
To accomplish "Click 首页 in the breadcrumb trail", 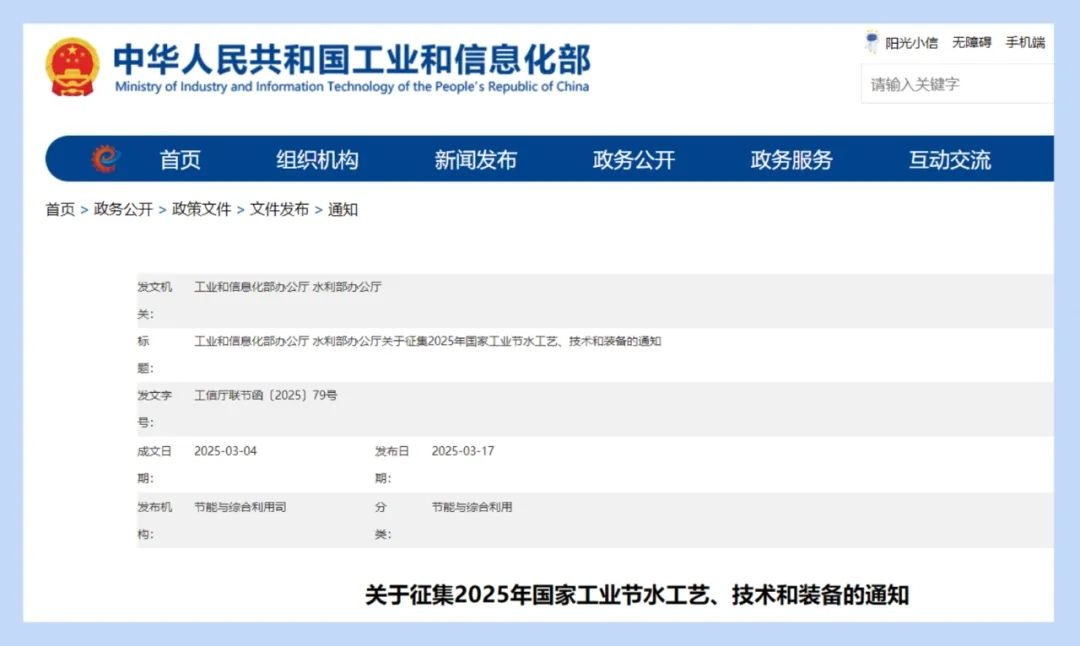I will (x=60, y=209).
